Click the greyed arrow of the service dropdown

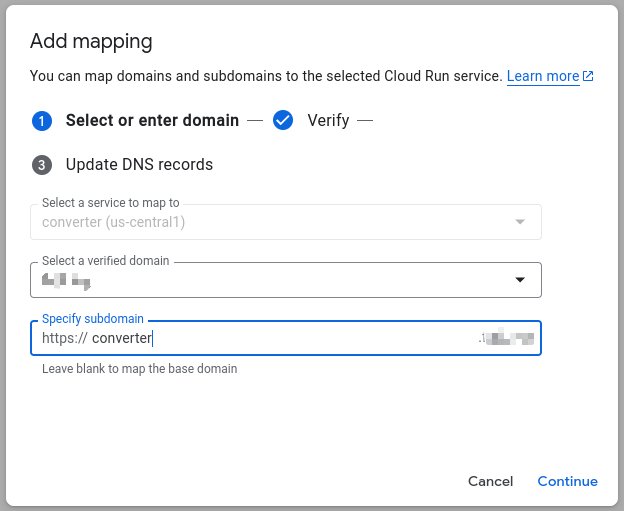(520, 222)
